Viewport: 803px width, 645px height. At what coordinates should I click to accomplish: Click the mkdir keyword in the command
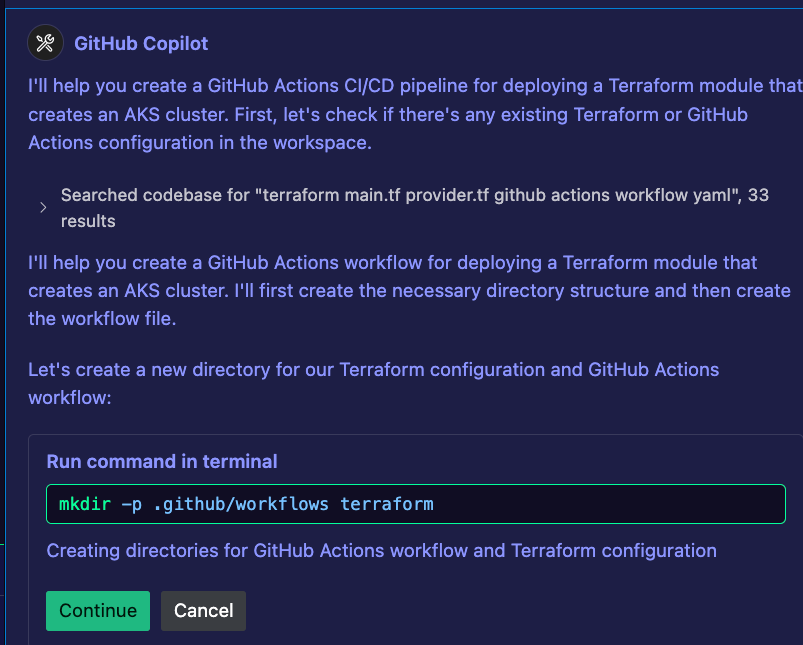coord(85,504)
